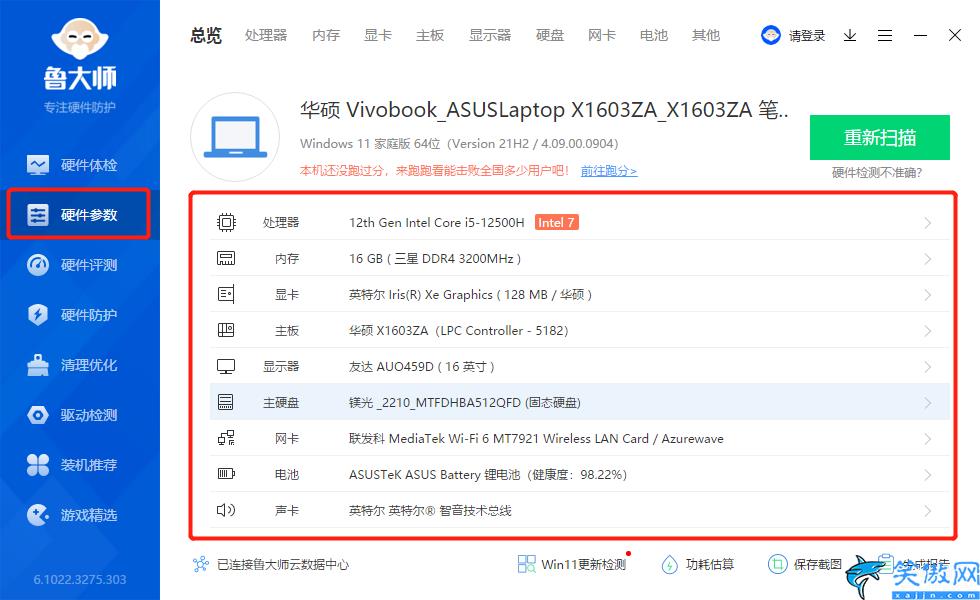Click the Intel 7 badge
The image size is (980, 600).
[556, 222]
